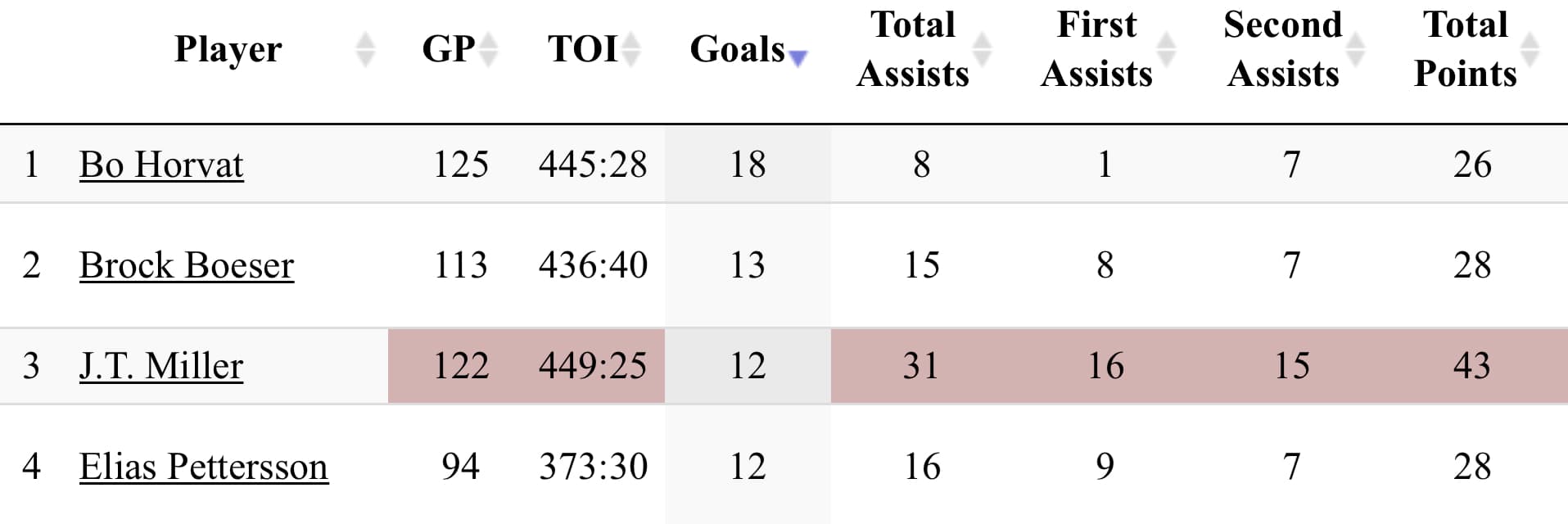
Task: Sort by Total Points header text
Action: 1465,49
